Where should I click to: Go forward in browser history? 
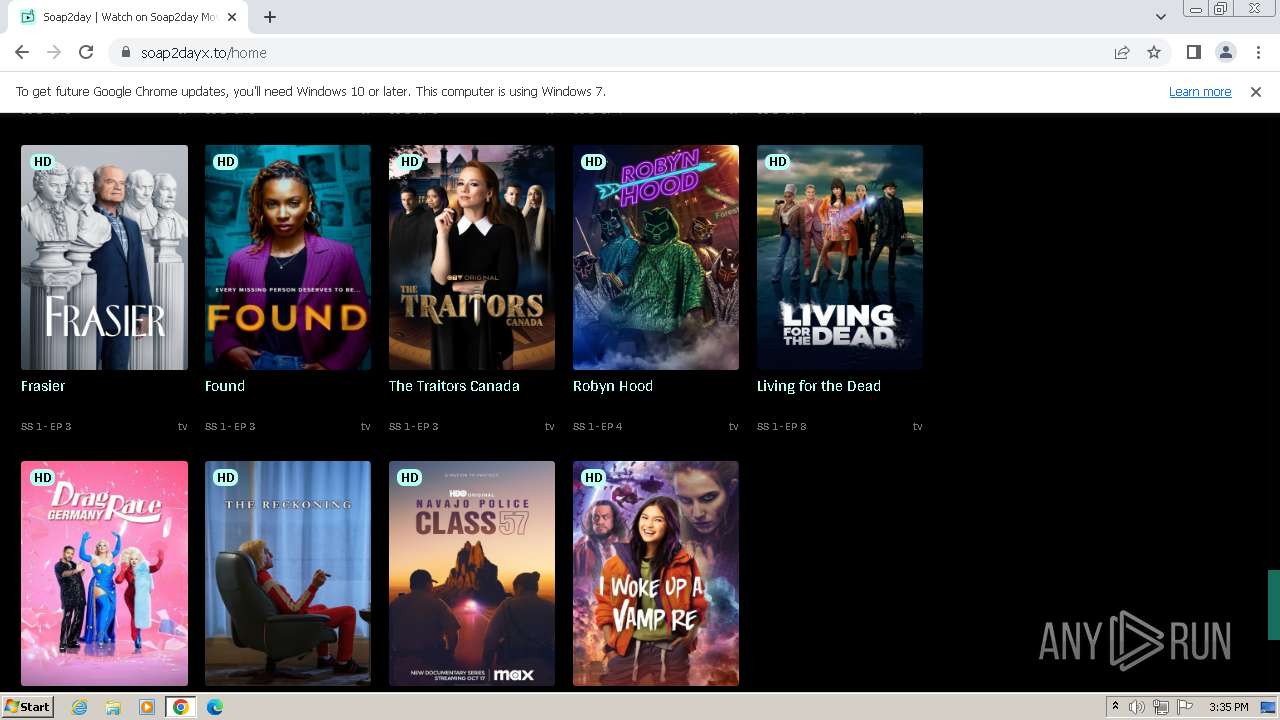(x=54, y=53)
